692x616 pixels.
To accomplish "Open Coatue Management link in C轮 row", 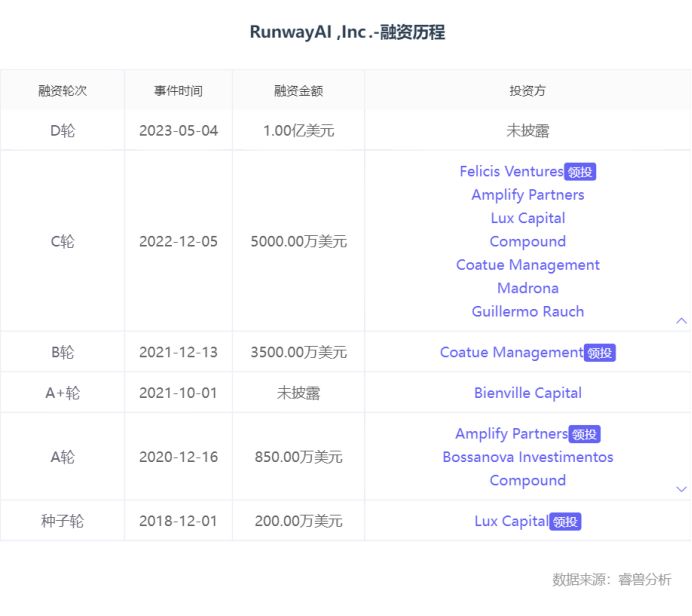I will click(527, 265).
